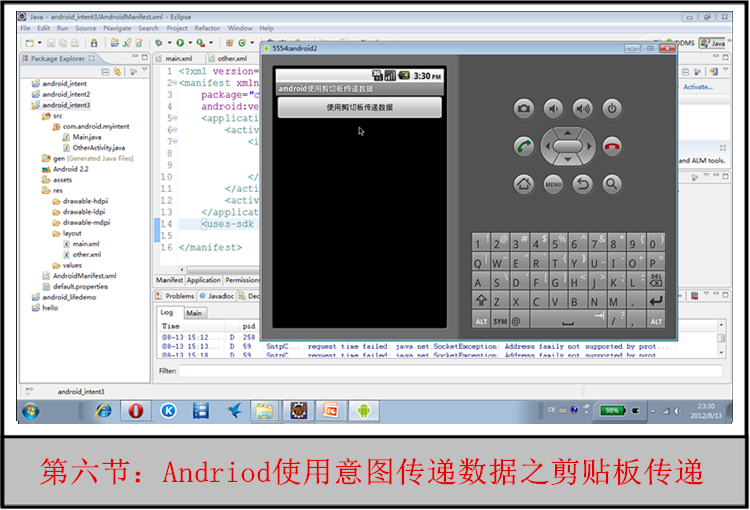Click the emulator MENU button
This screenshot has width=750, height=510.
point(553,184)
